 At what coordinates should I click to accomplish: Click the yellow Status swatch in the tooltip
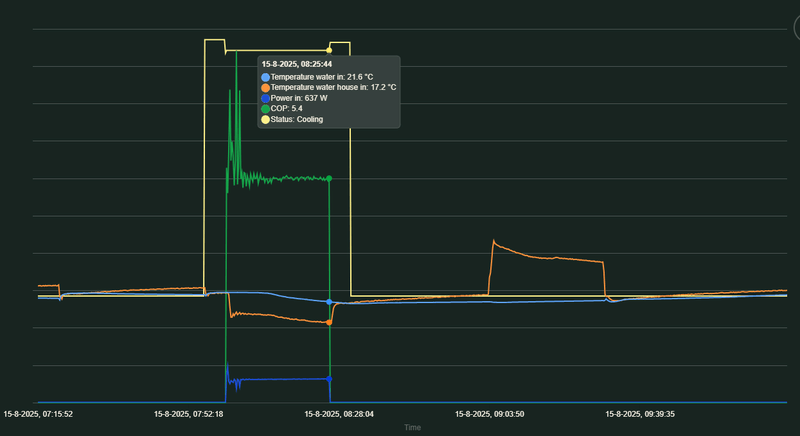(x=265, y=119)
